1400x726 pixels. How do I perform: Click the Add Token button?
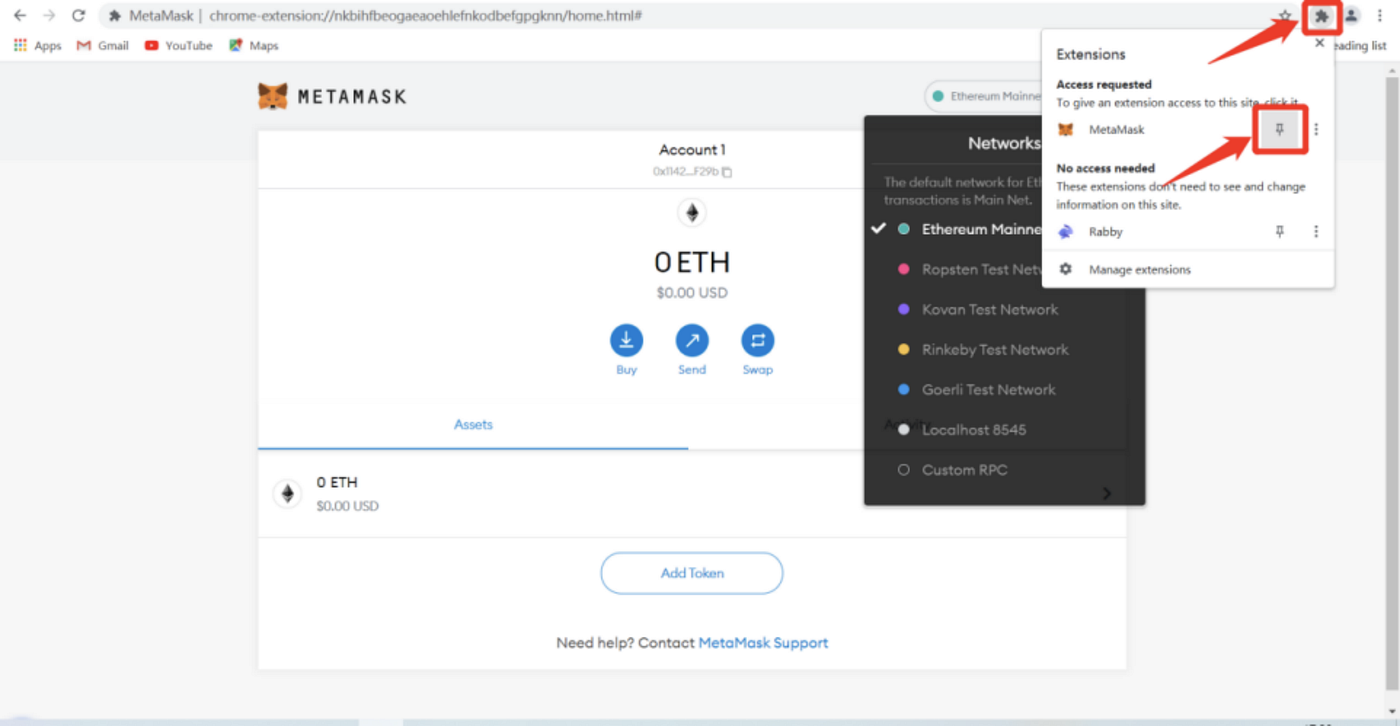(x=692, y=573)
